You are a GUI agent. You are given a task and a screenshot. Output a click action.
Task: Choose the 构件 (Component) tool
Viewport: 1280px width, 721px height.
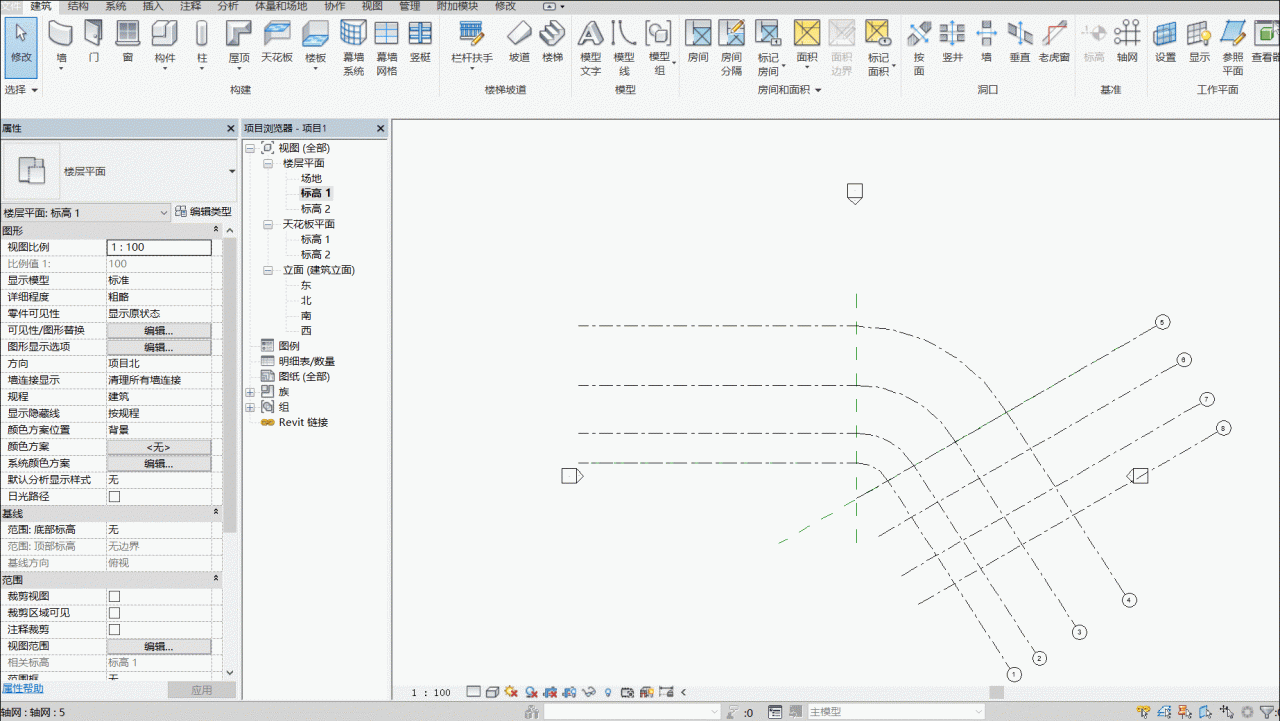[x=164, y=44]
